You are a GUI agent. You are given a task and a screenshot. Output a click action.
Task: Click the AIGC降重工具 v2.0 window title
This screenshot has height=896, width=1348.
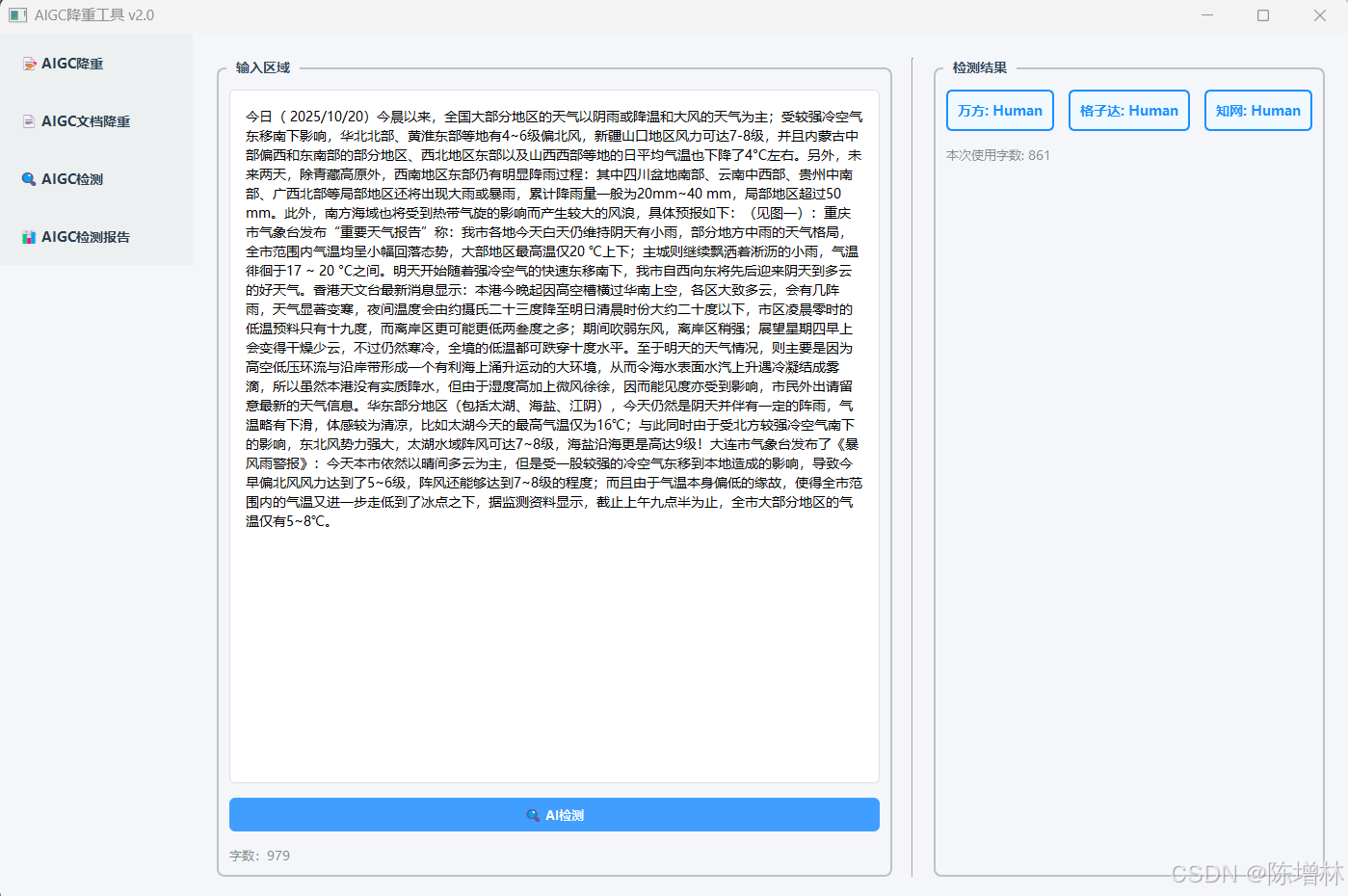coord(94,15)
